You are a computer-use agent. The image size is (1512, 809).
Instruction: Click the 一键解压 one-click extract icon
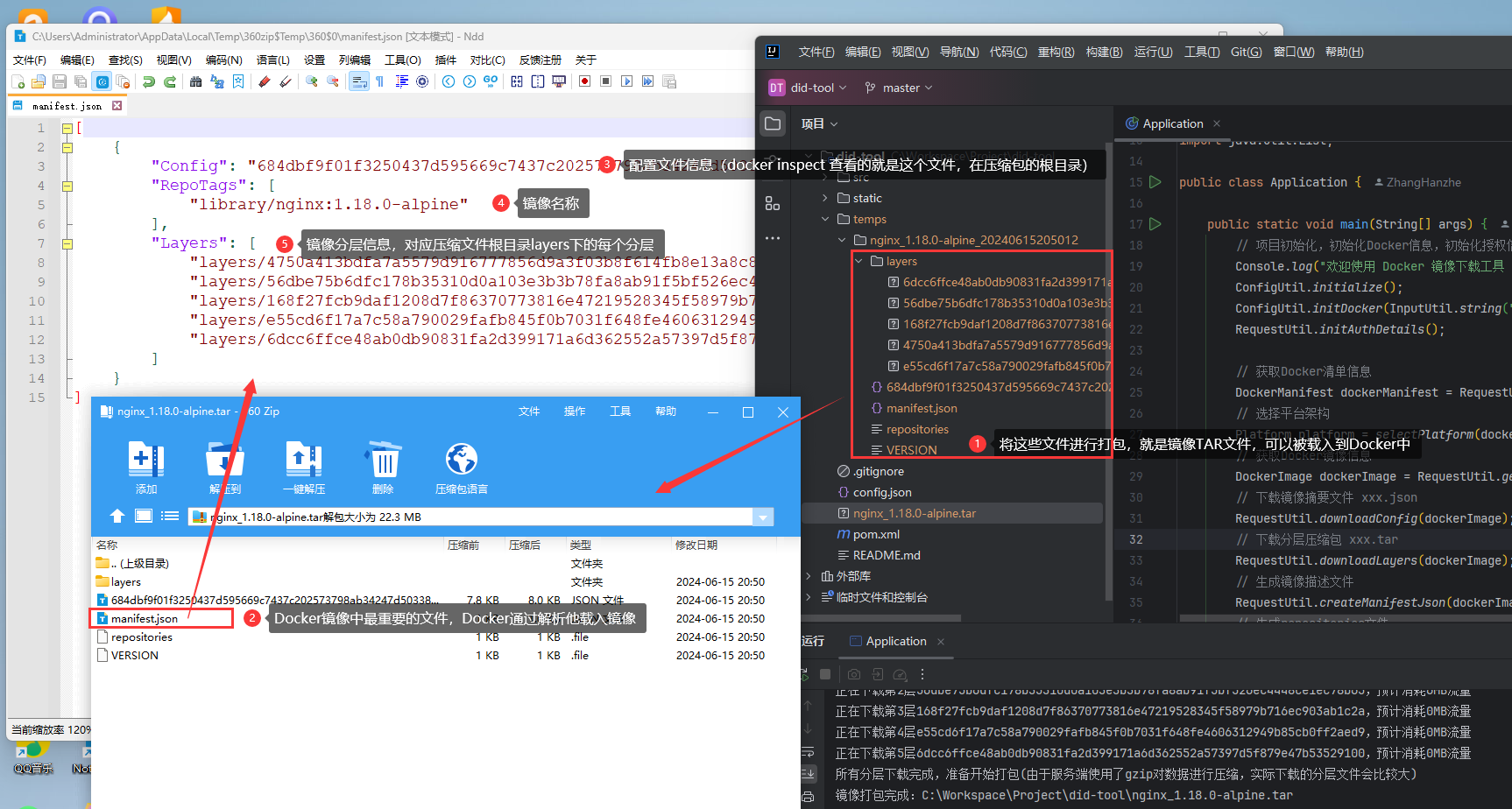click(303, 460)
